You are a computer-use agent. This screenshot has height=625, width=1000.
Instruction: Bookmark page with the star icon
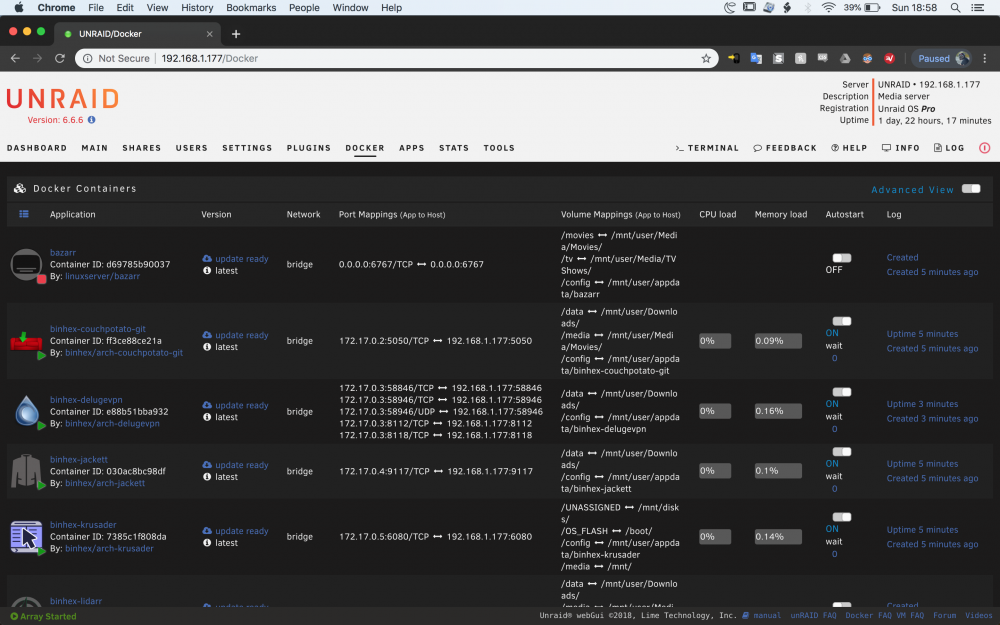click(x=705, y=59)
